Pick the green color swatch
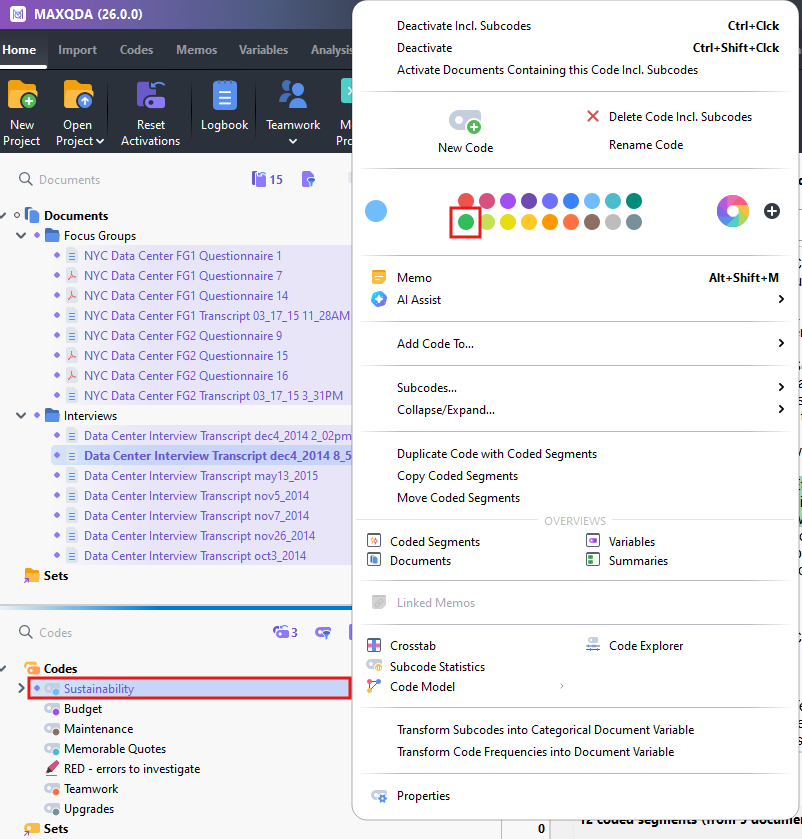The height and width of the screenshot is (839, 802). pyautogui.click(x=465, y=222)
